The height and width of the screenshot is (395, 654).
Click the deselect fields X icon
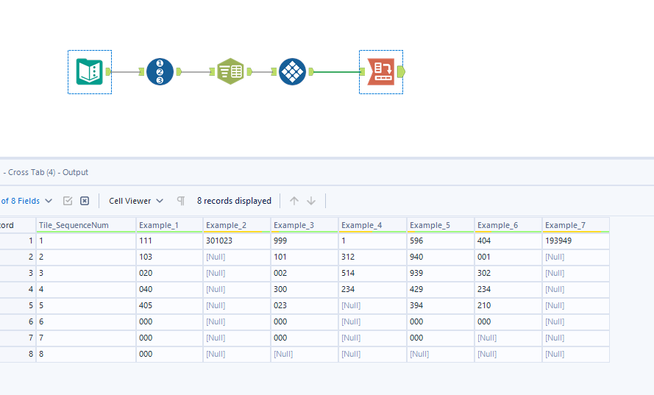(85, 201)
